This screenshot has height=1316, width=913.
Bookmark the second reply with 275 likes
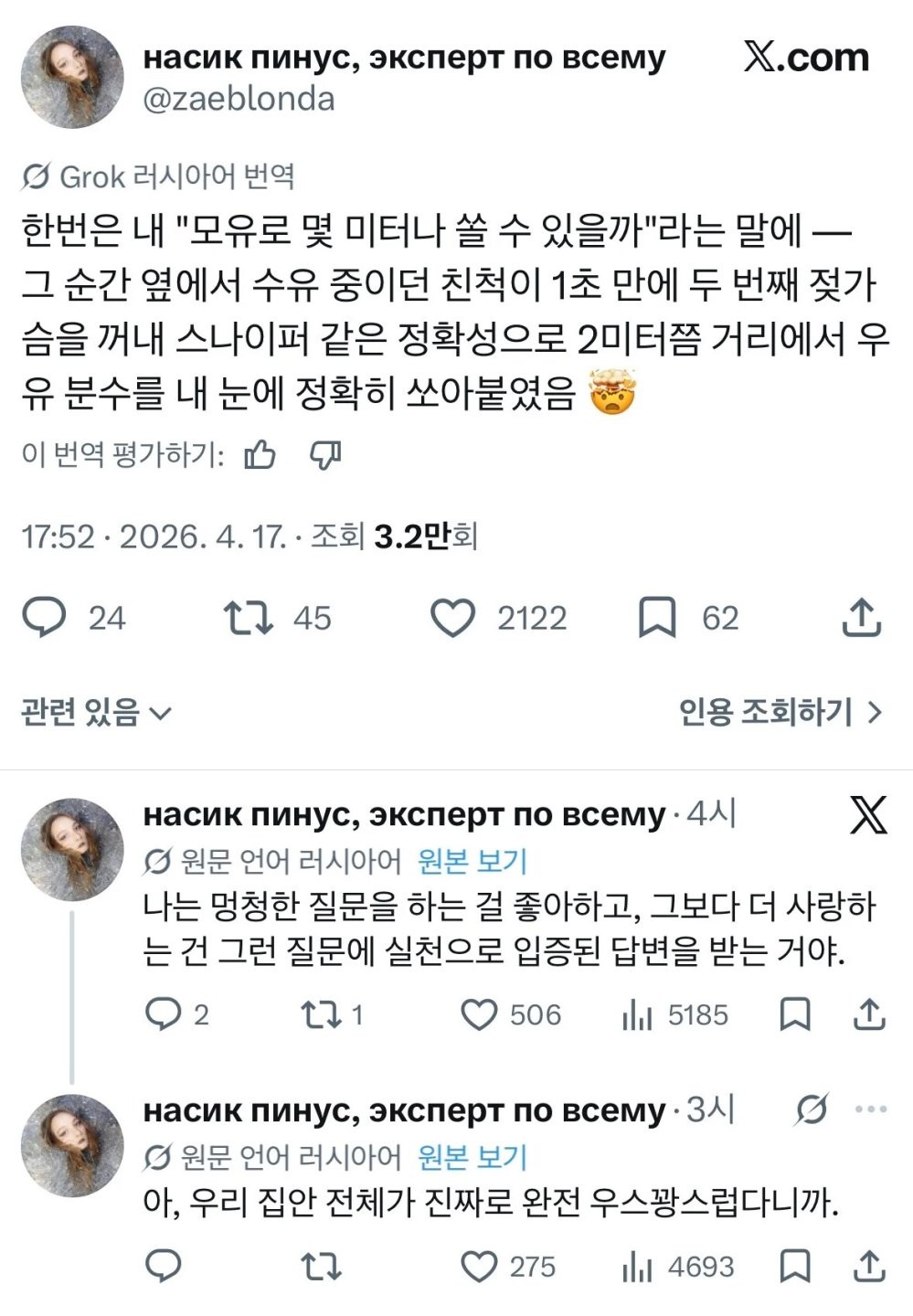(x=795, y=1267)
